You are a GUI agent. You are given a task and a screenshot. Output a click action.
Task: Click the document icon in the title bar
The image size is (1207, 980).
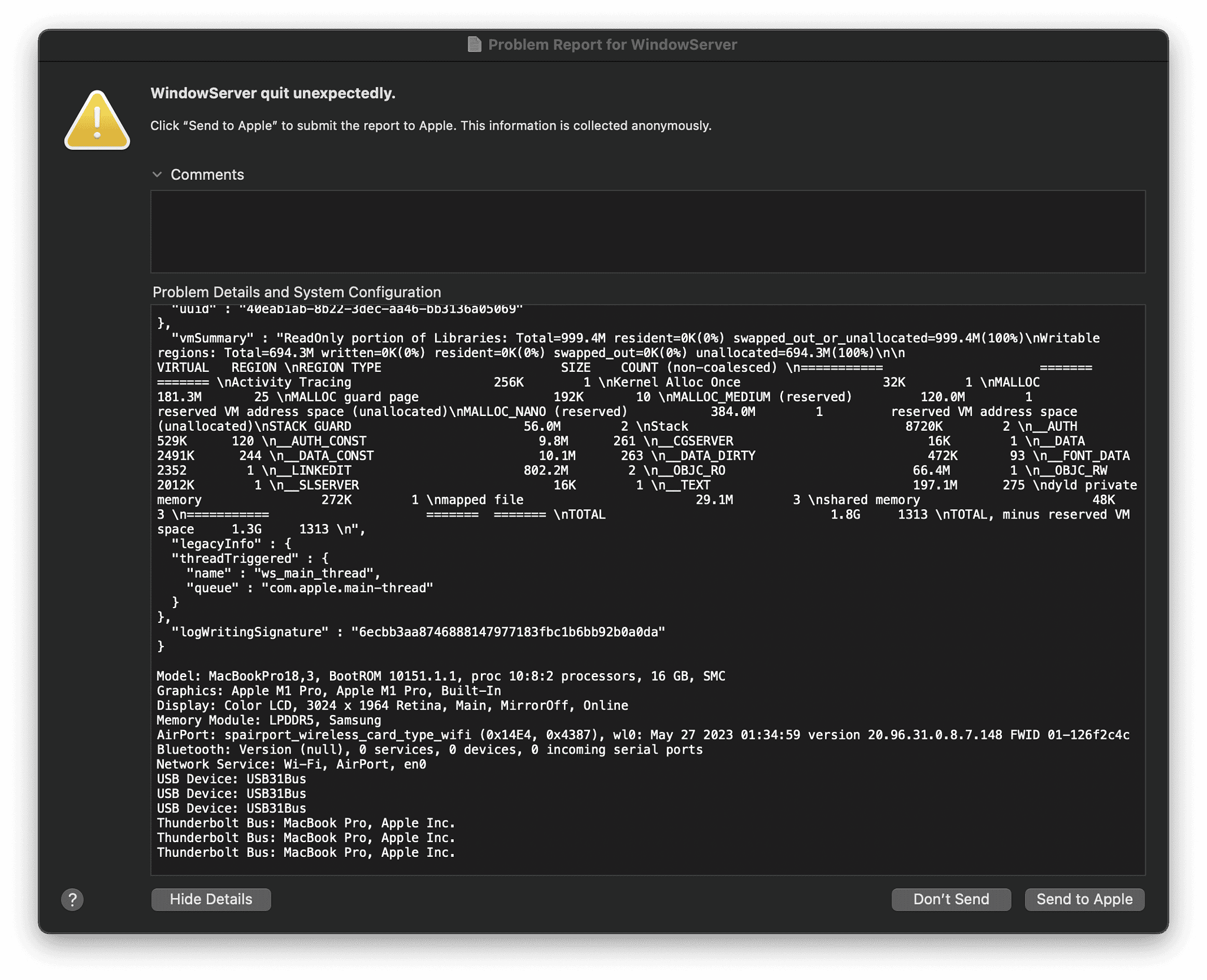pyautogui.click(x=475, y=44)
